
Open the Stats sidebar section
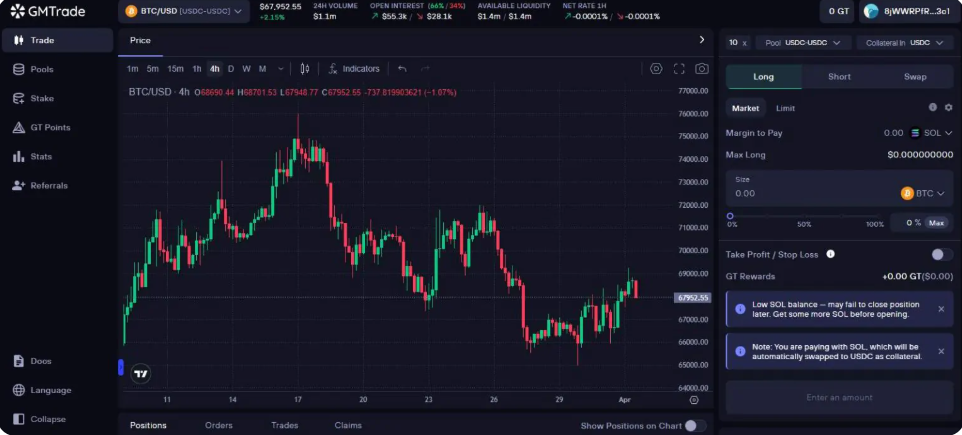tap(58, 156)
